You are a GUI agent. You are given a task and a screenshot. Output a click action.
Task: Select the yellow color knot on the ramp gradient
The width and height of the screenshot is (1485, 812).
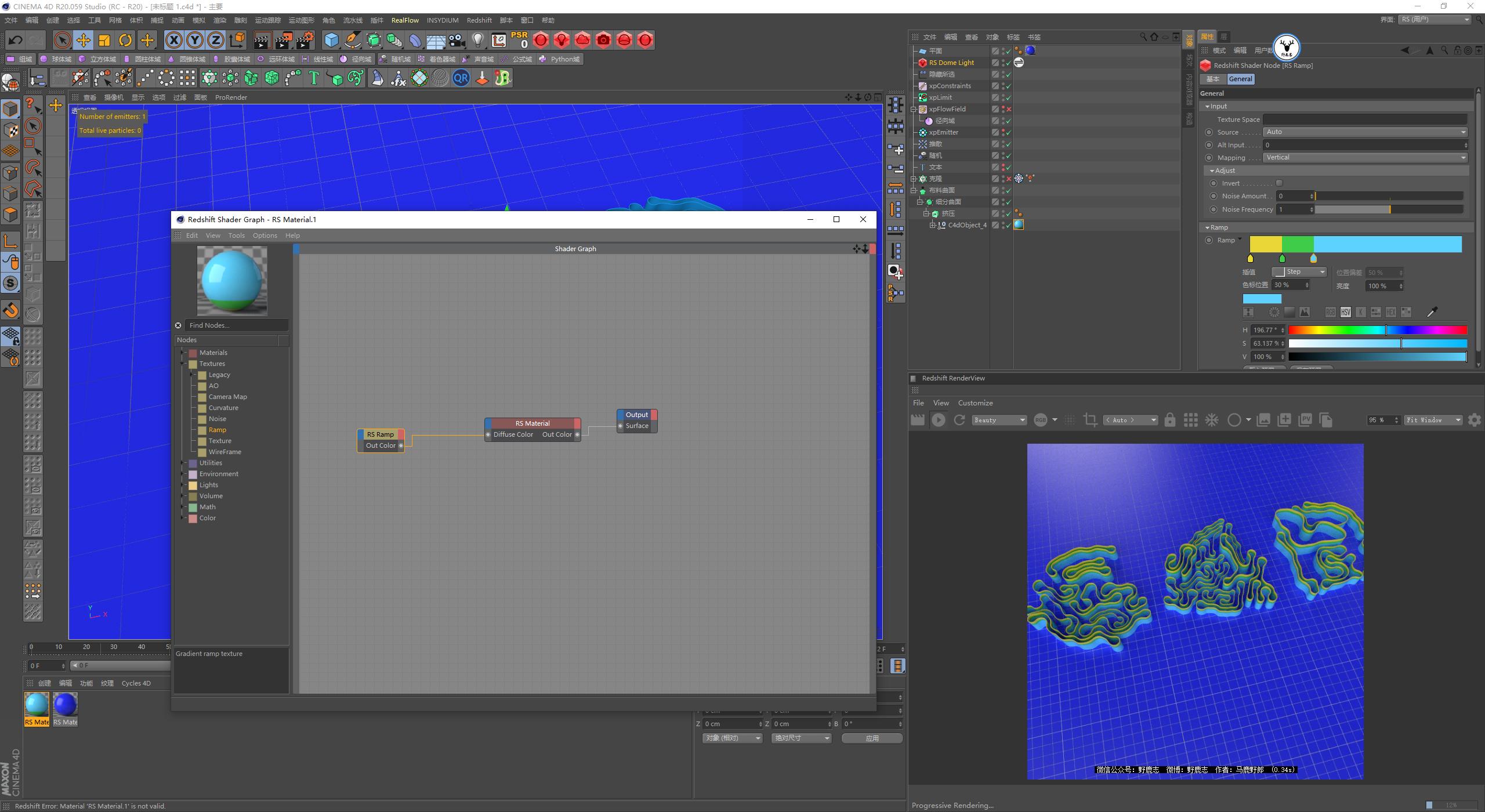pos(1252,259)
